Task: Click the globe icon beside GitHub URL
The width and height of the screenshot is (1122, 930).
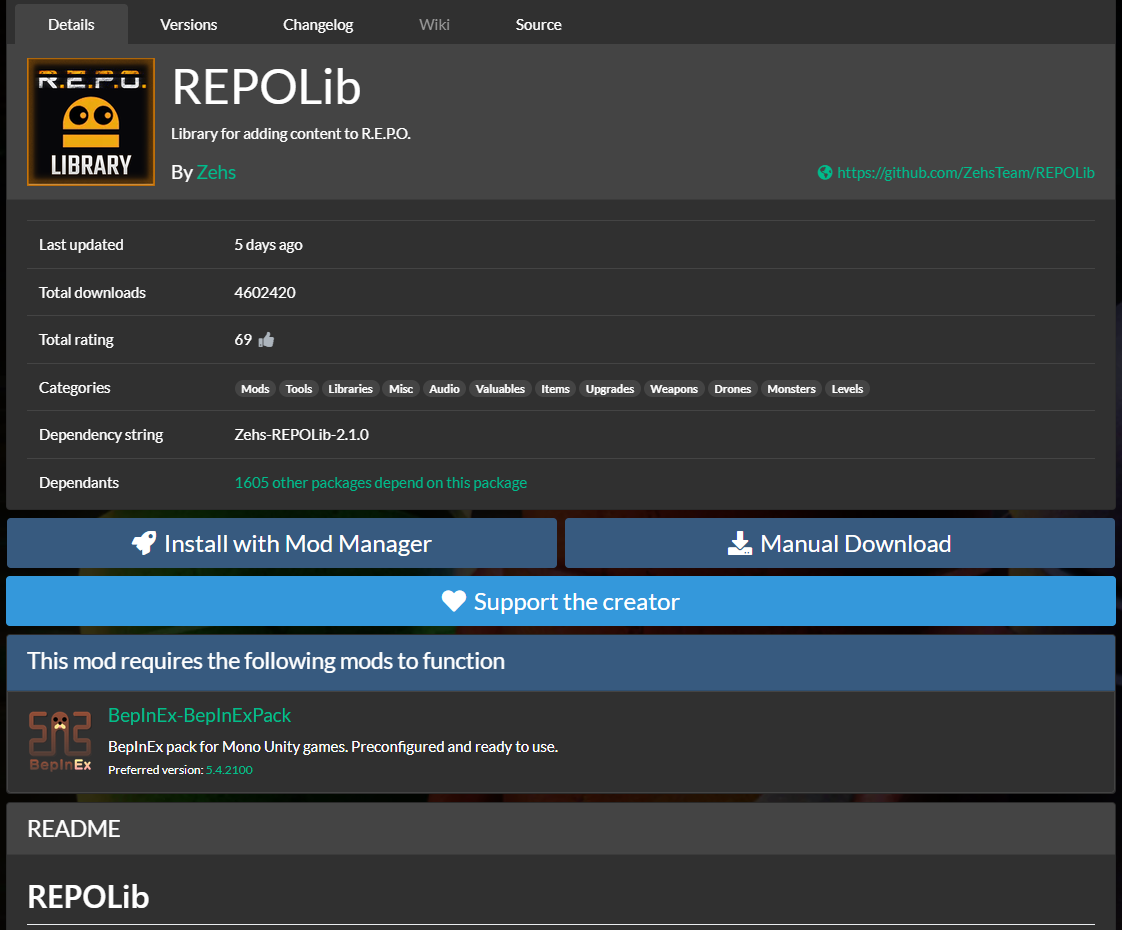Action: [x=825, y=172]
